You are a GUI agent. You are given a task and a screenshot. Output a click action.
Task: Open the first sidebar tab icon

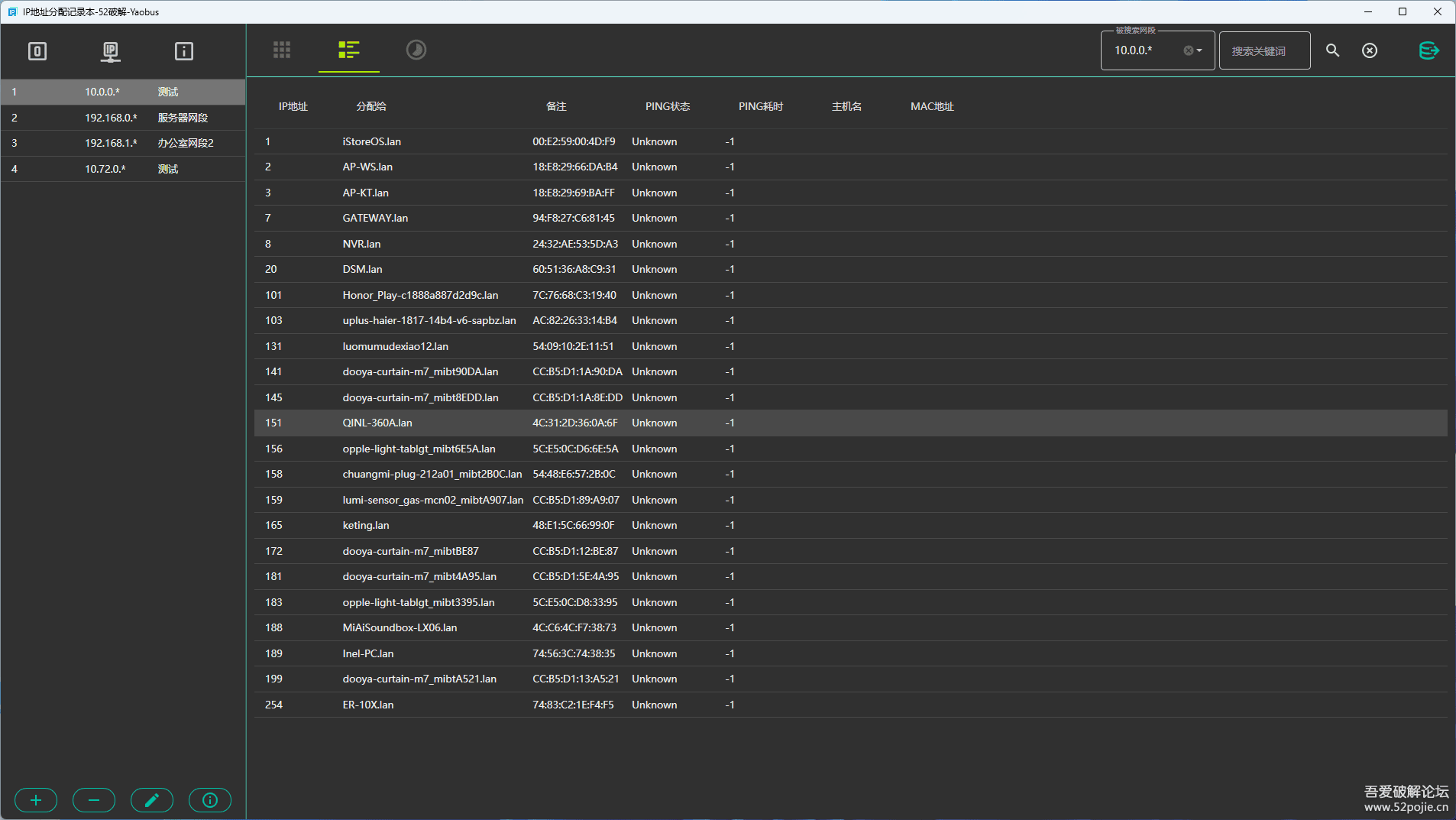click(37, 51)
